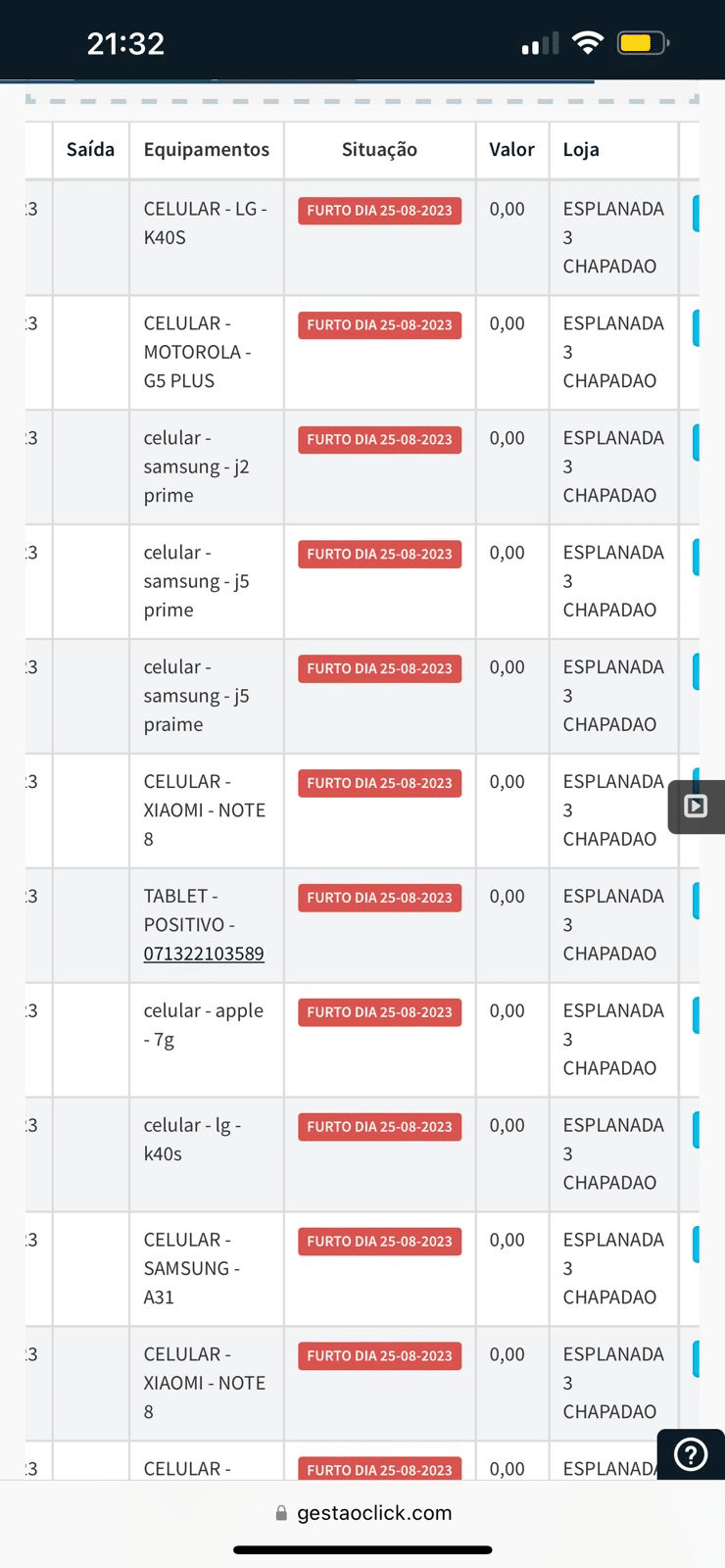Viewport: 725px width, 1568px height.
Task: Tap the Wi-Fi status icon
Action: pos(588,42)
